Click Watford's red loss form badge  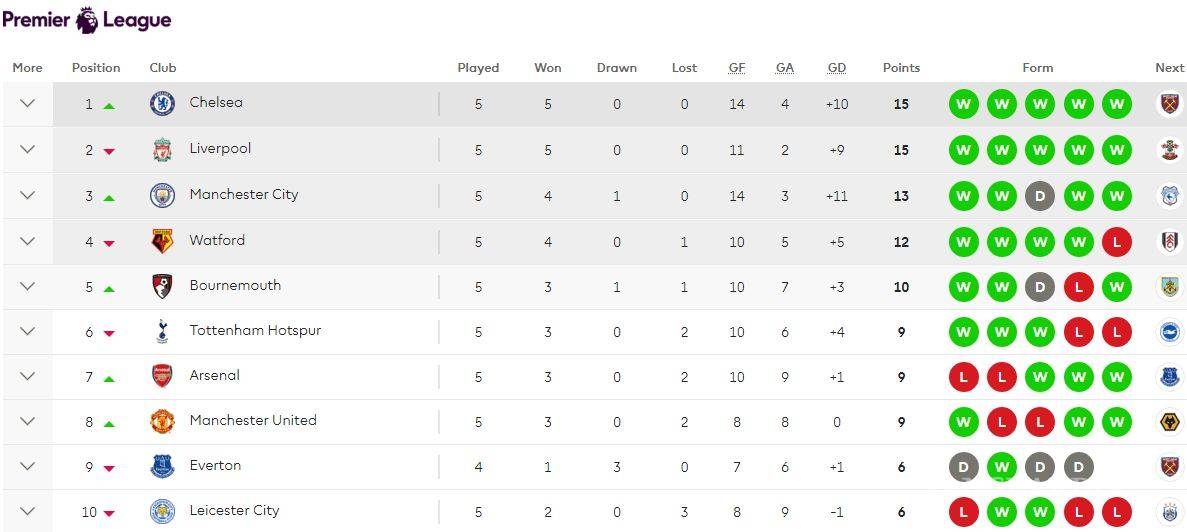tap(1117, 242)
